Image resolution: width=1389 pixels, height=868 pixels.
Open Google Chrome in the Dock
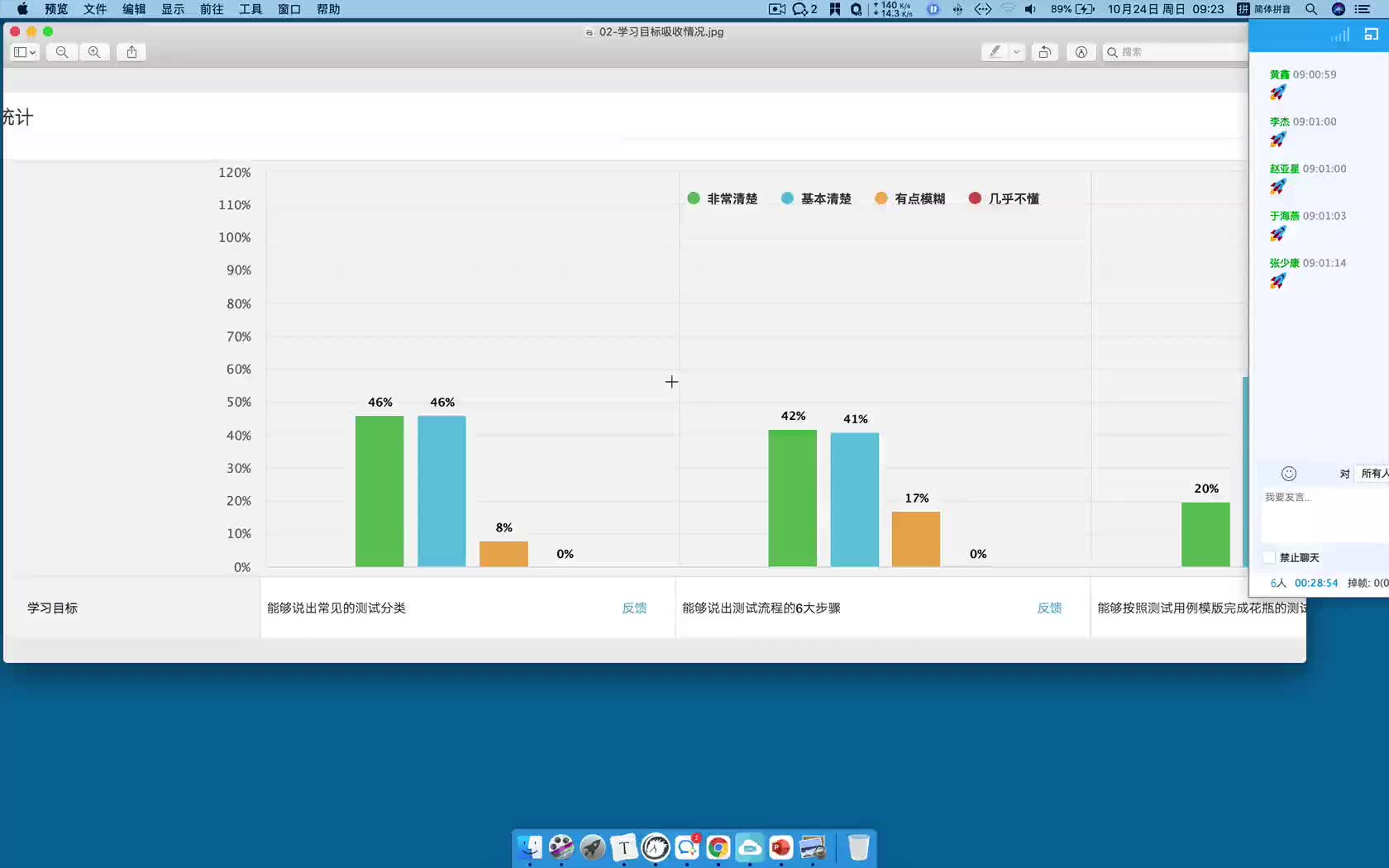pos(718,847)
